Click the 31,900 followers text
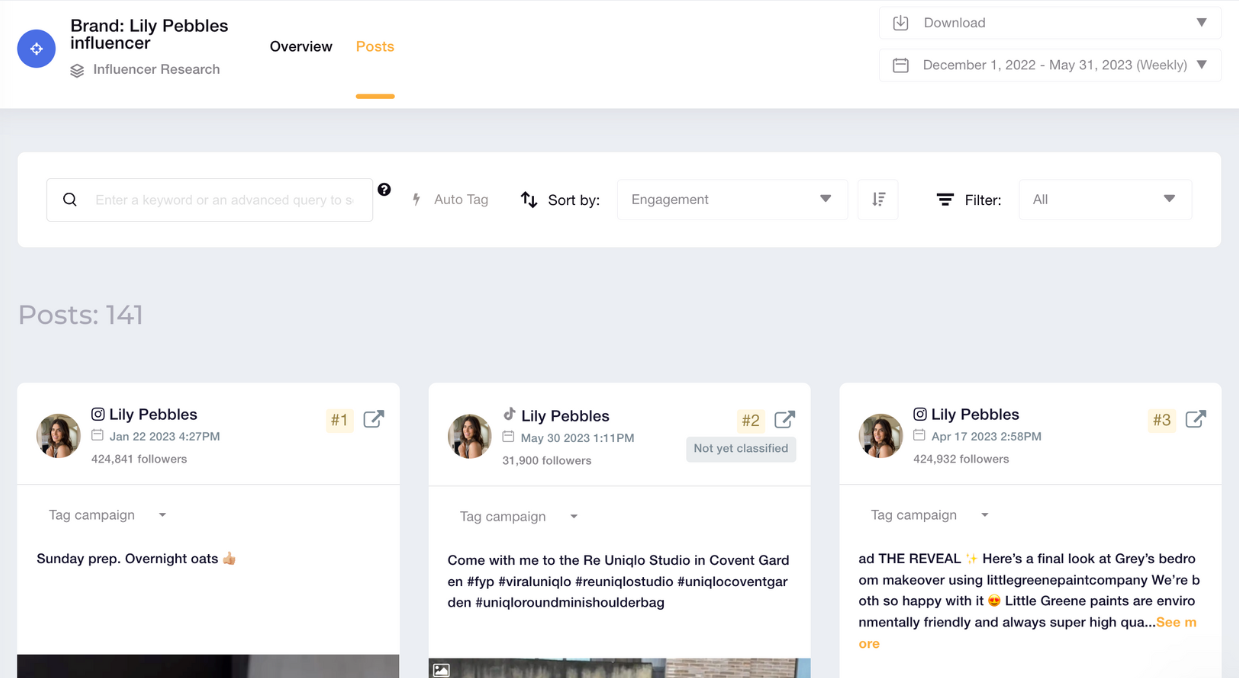1239x678 pixels. coord(547,461)
